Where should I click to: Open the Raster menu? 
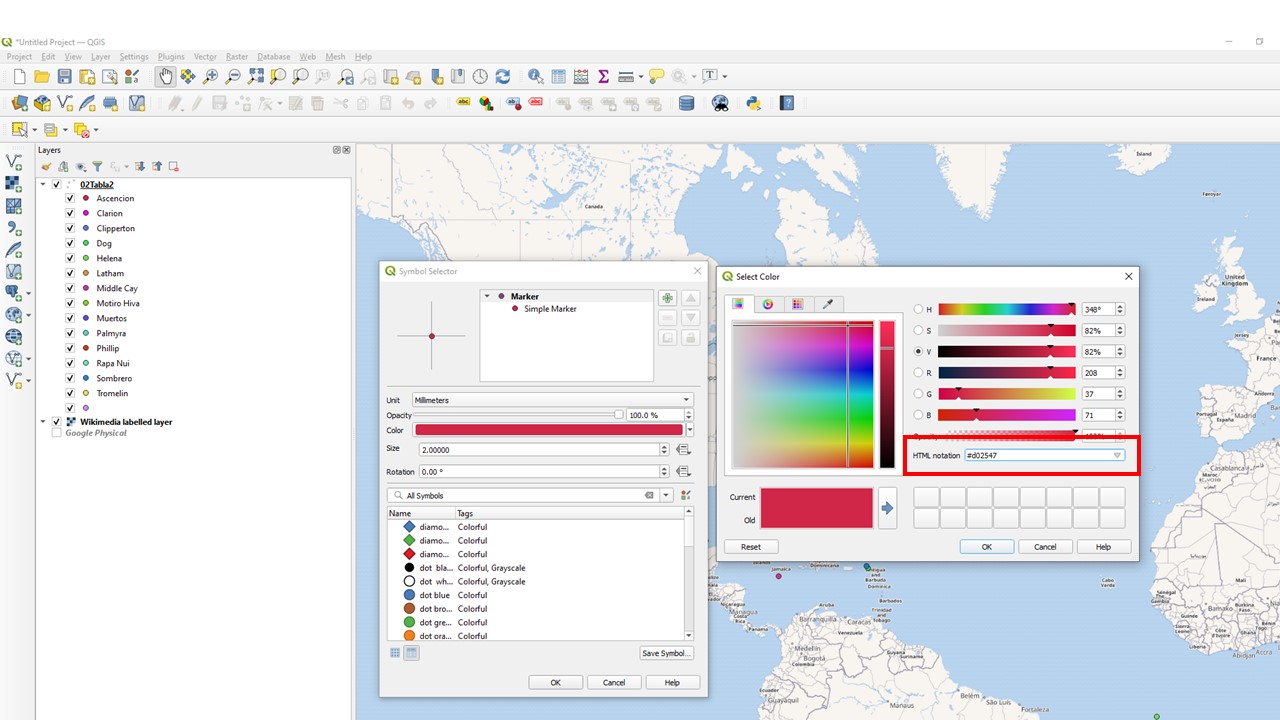point(237,57)
